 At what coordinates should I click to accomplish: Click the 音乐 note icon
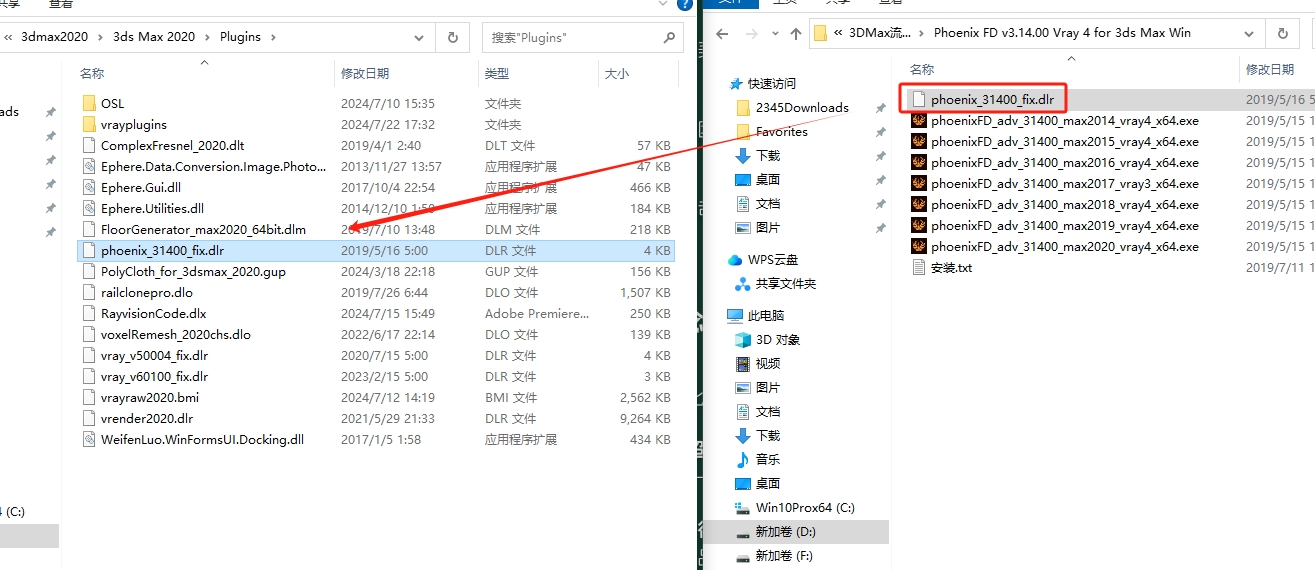point(743,459)
